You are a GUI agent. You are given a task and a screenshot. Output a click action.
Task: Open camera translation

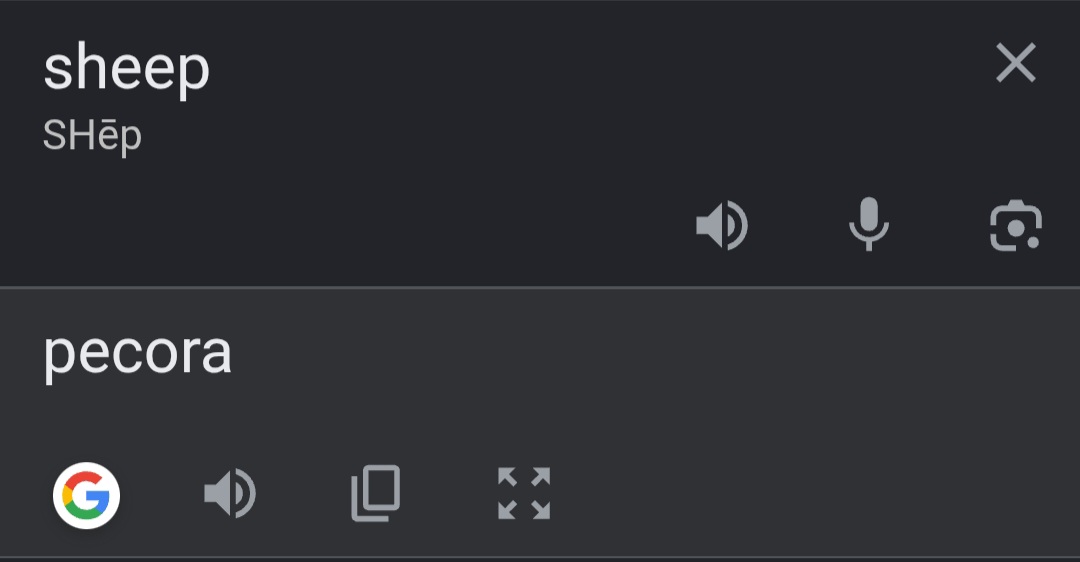point(1016,225)
